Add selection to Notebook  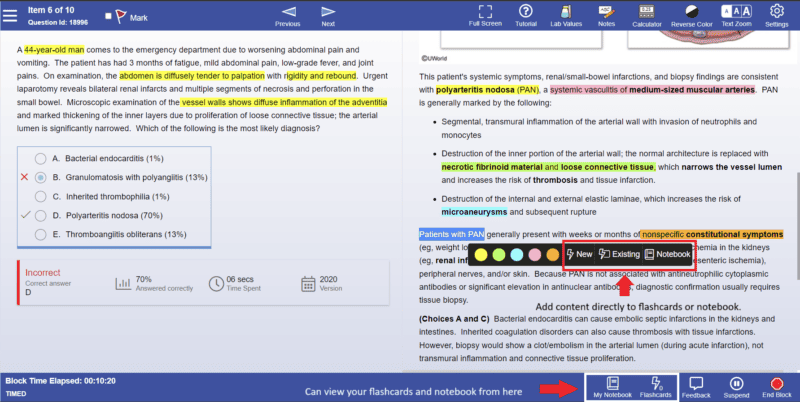click(x=667, y=254)
